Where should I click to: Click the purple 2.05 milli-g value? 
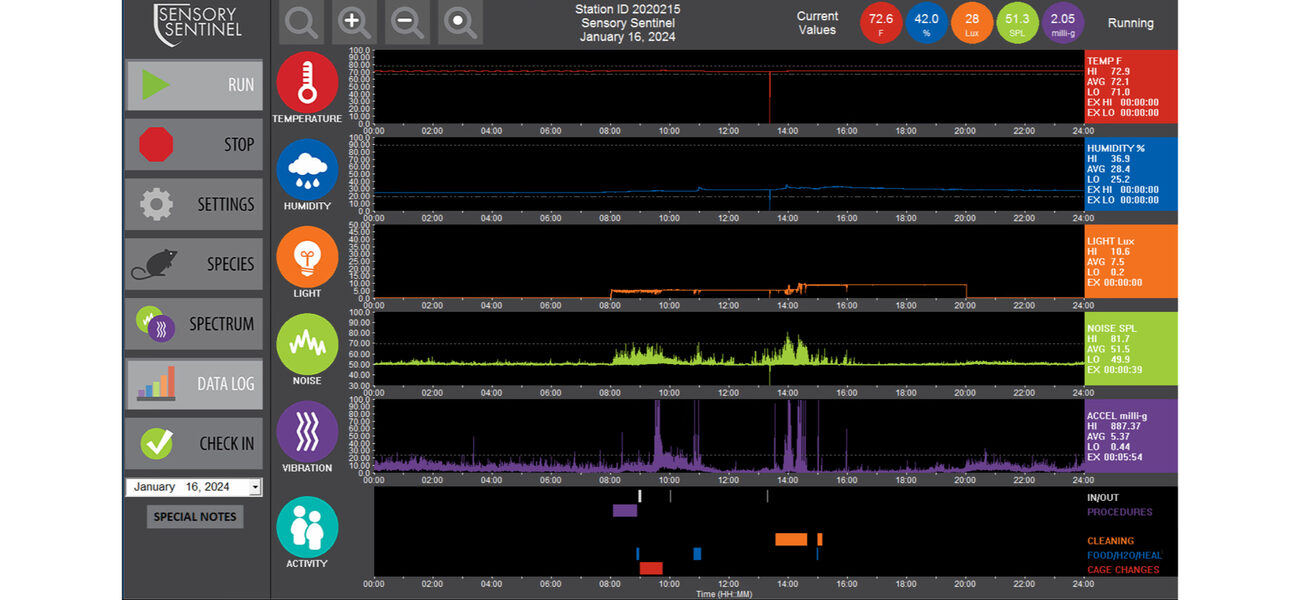pos(1063,22)
